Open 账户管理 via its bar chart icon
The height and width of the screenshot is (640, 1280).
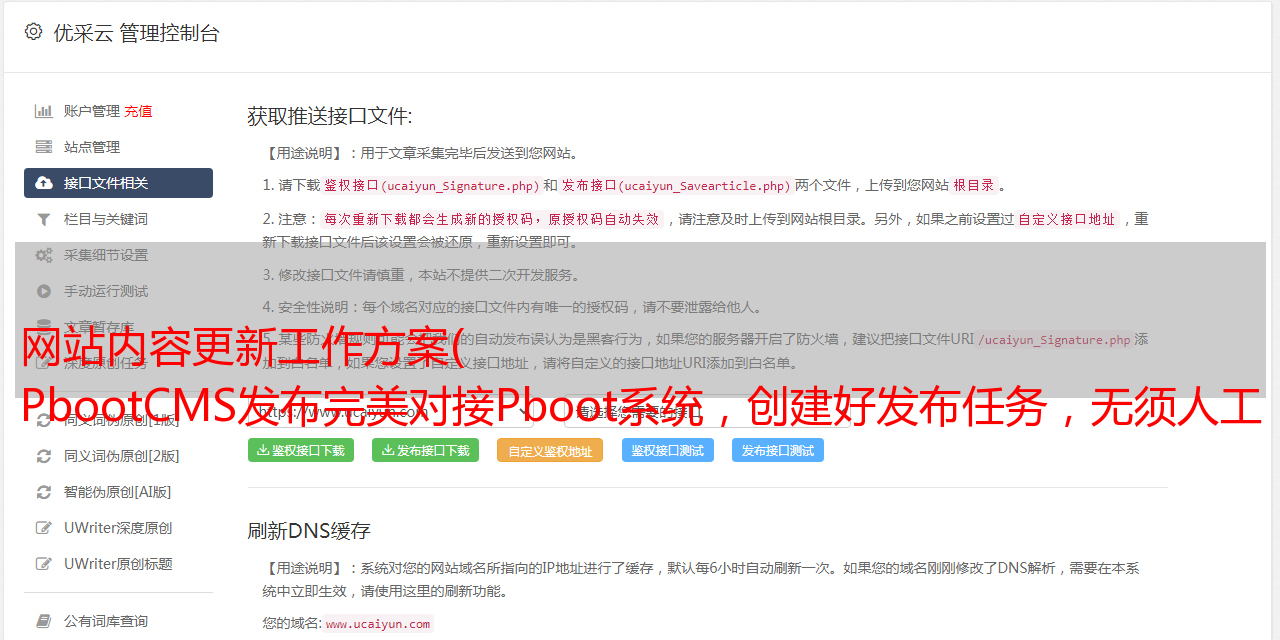(44, 111)
